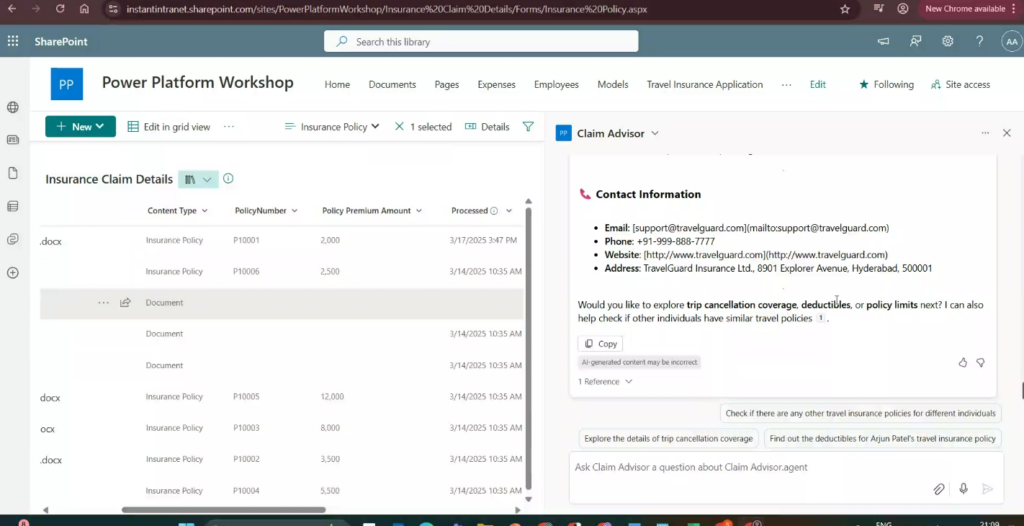The image size is (1024, 526).
Task: Click the create plus icon in left rail
Action: pos(12,272)
